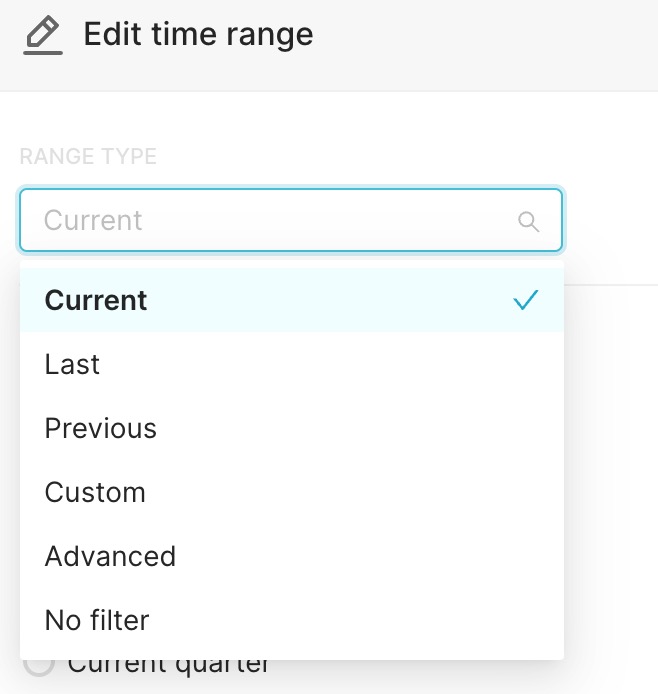Screen dimensions: 658x694
Task: Click the "Current" placeholder text in search box
Action: (93, 220)
